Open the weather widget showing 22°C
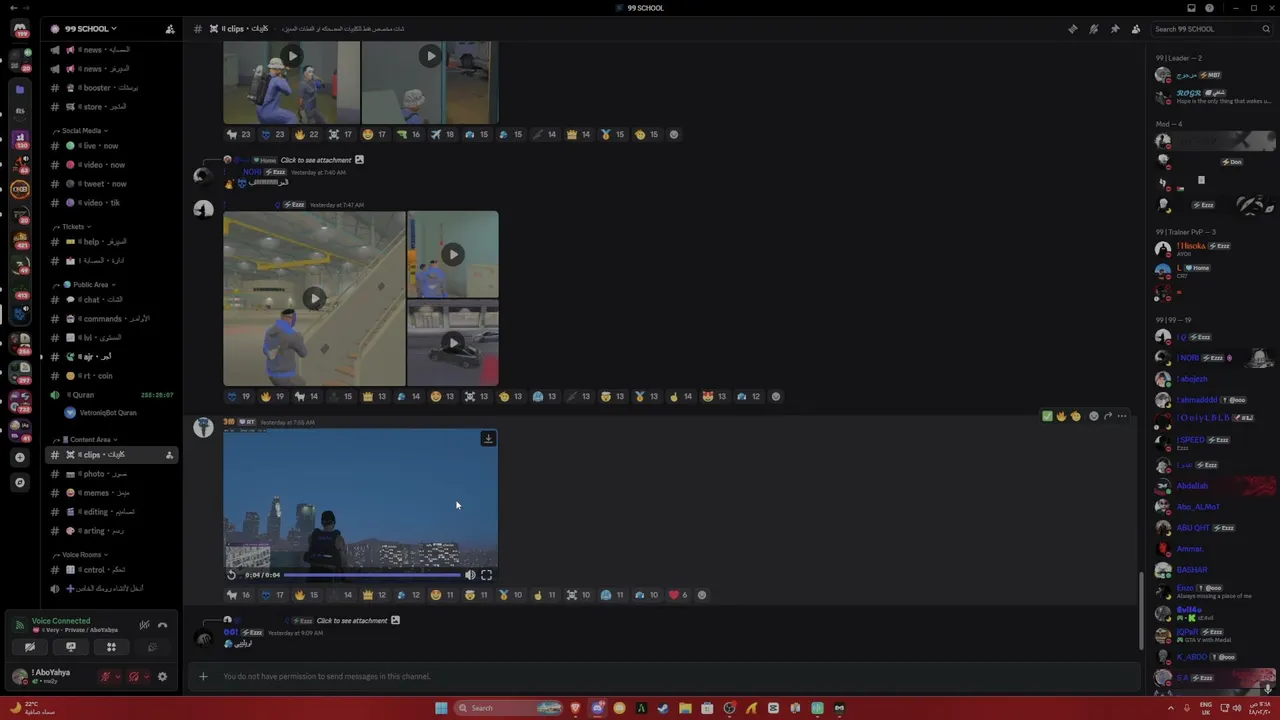Screen dimensions: 1280x720 tap(32, 708)
